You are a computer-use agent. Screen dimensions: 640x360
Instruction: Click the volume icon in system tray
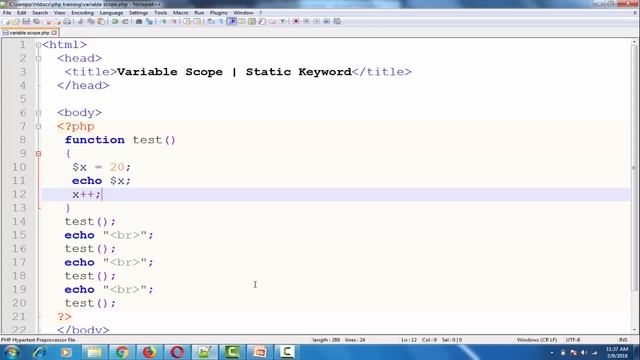[x=584, y=353]
